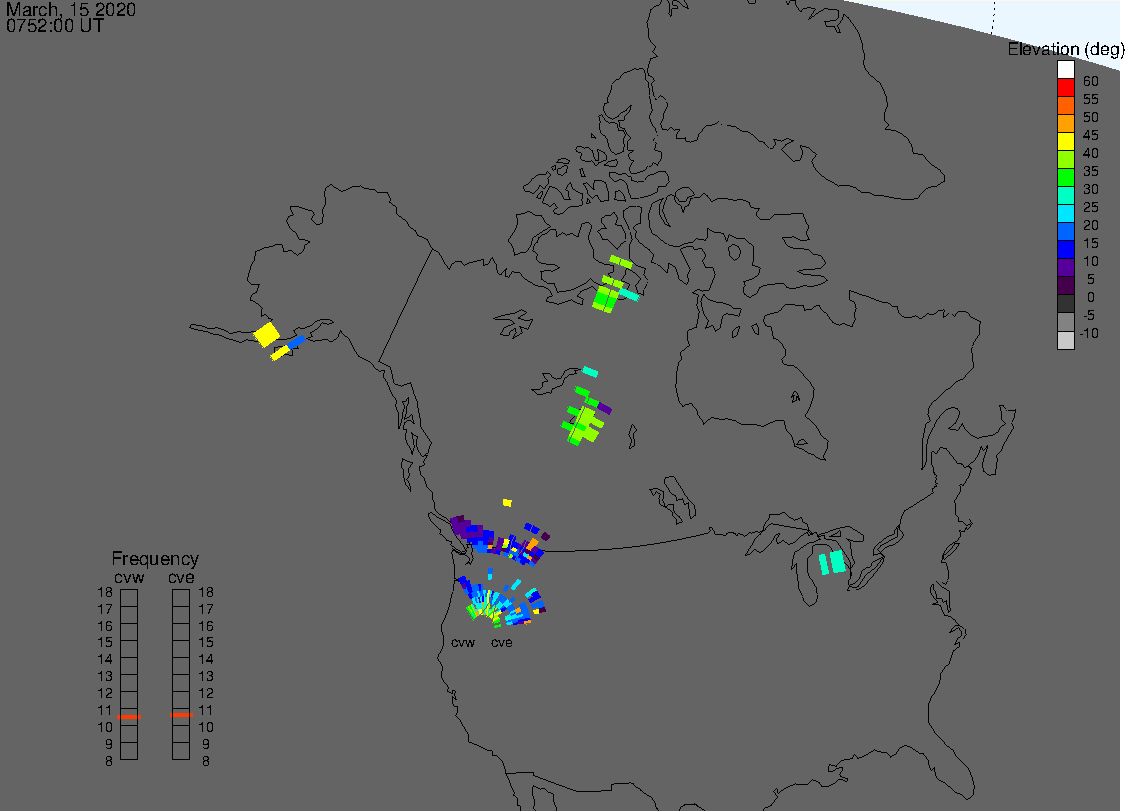Click frequency number '18' left of cvw bar
The image size is (1125, 811).
pyautogui.click(x=105, y=593)
